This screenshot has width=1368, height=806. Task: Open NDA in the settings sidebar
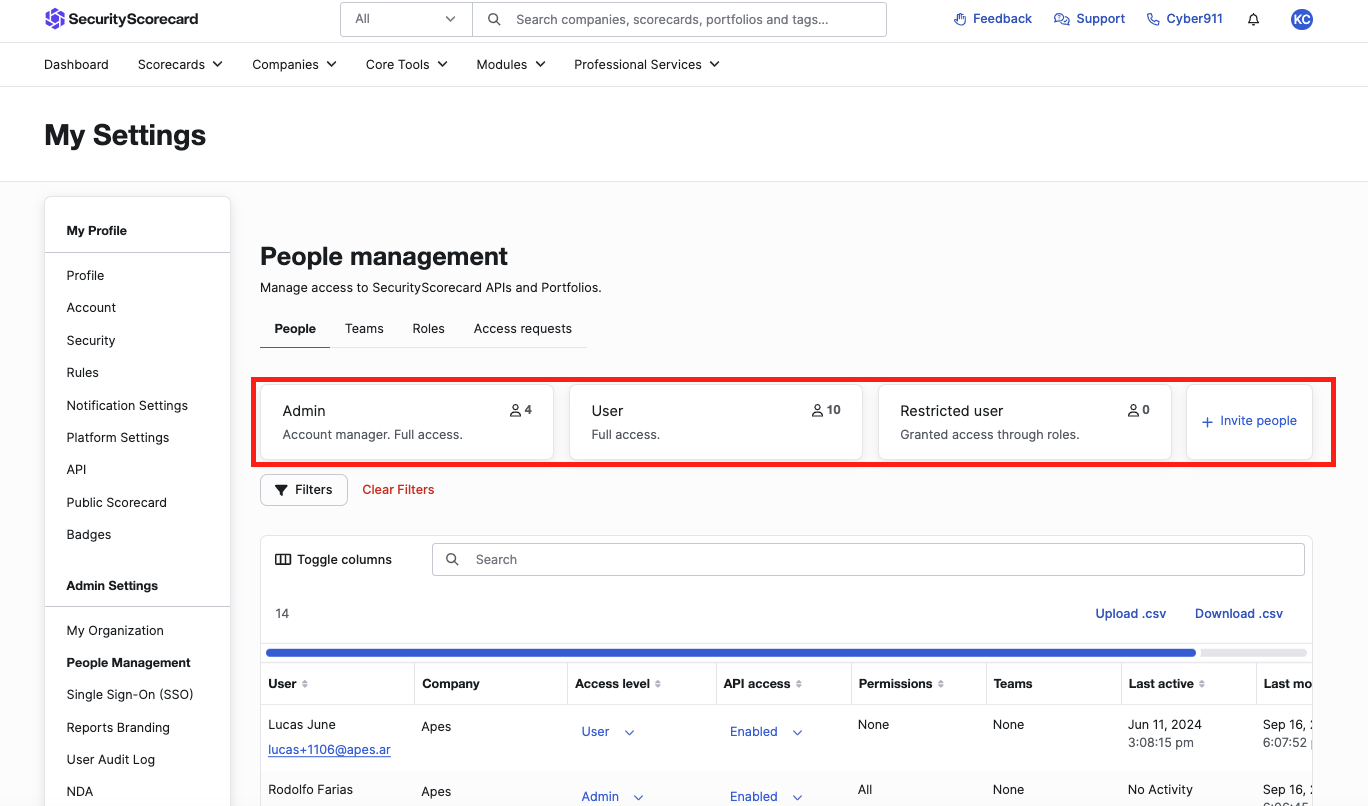click(x=79, y=792)
